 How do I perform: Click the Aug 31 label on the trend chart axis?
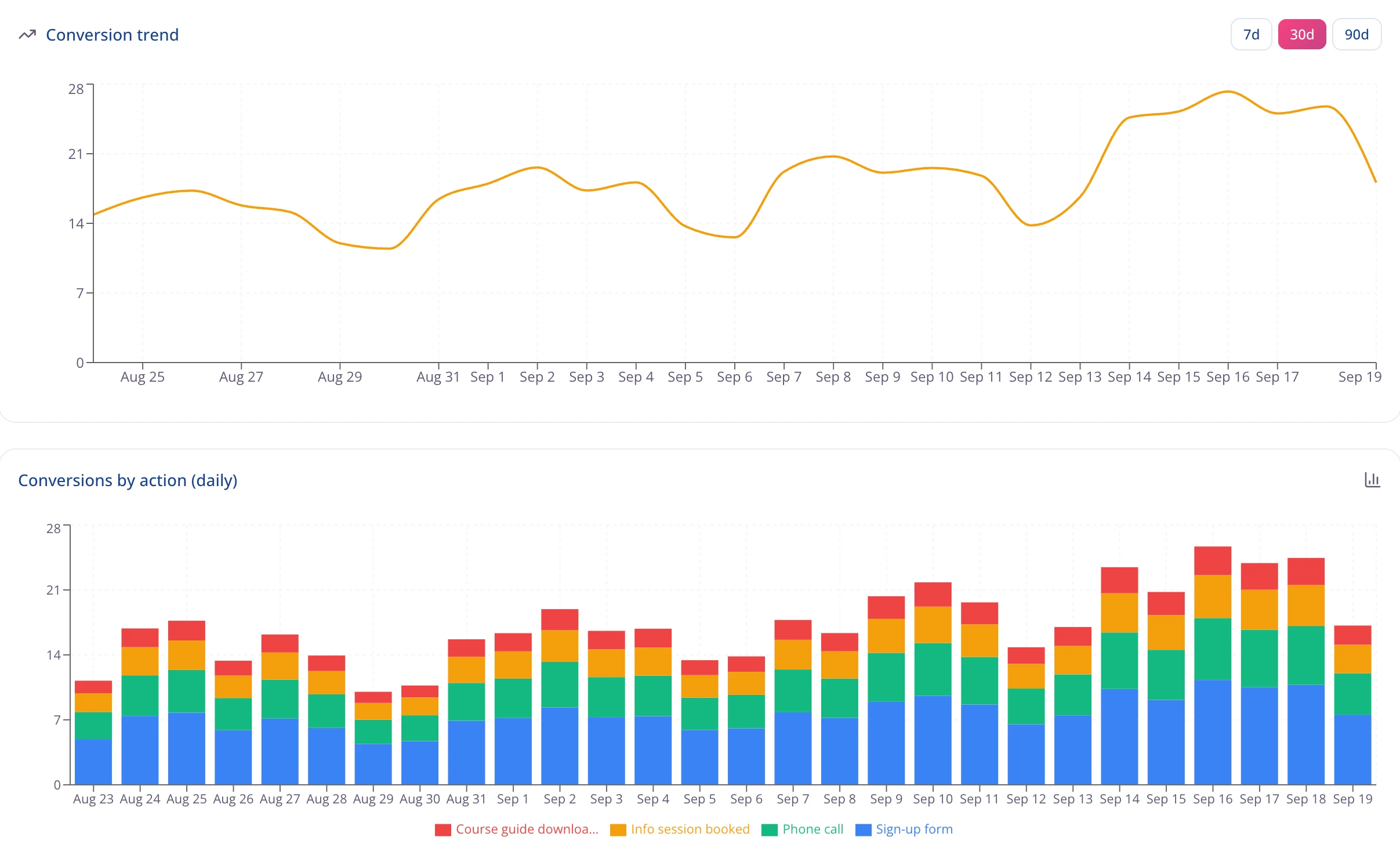tap(438, 377)
